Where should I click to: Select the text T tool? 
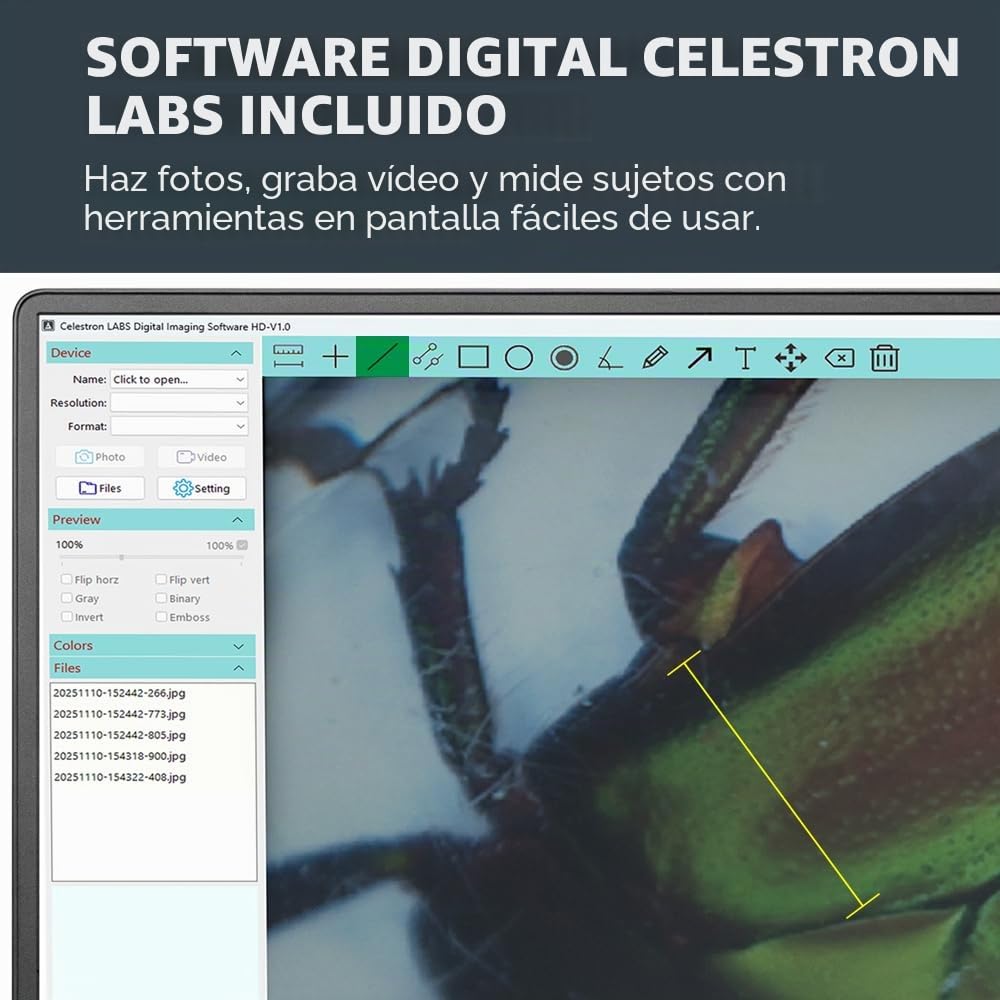pyautogui.click(x=745, y=358)
